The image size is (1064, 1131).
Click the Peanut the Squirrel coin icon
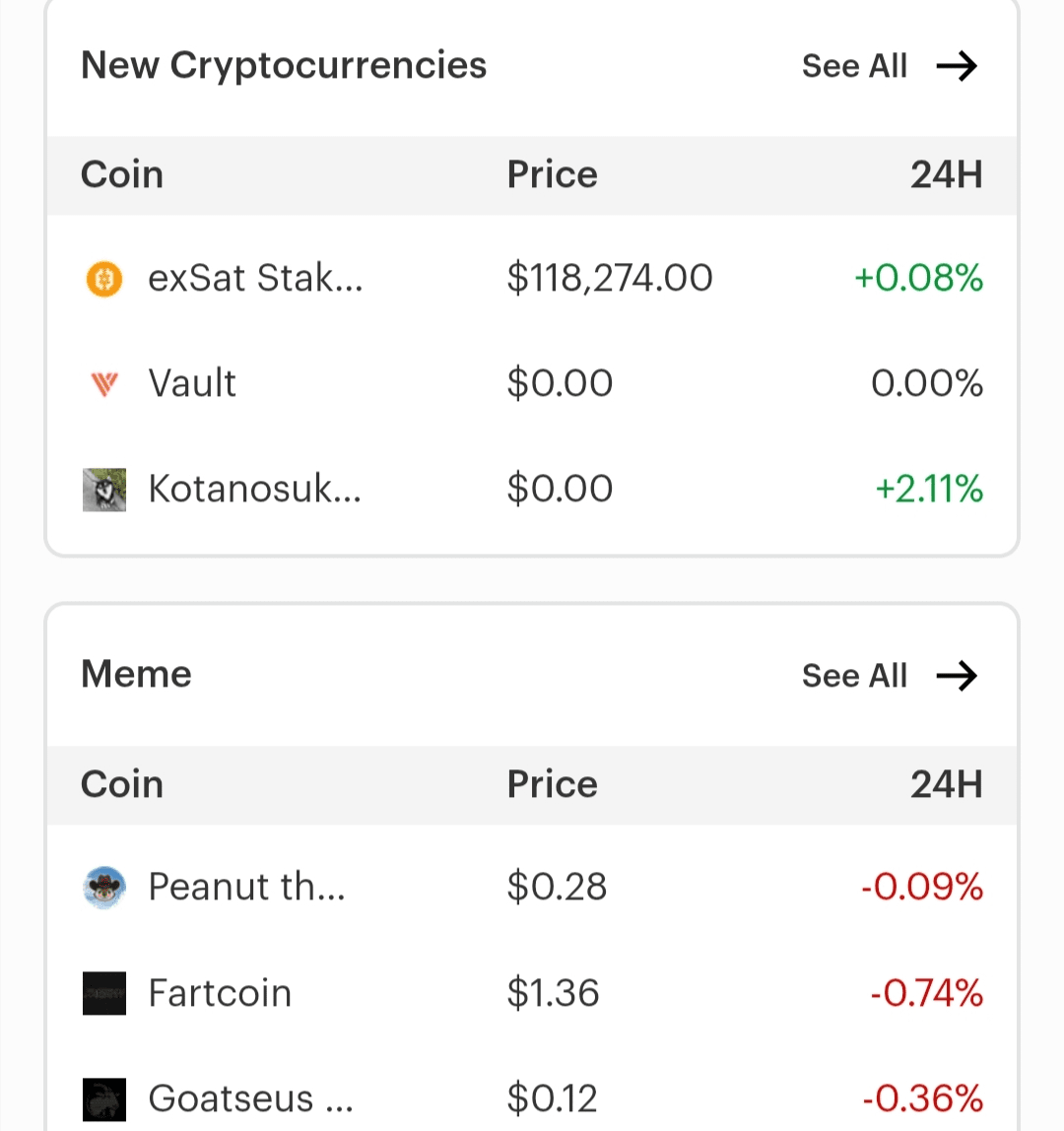tap(103, 888)
